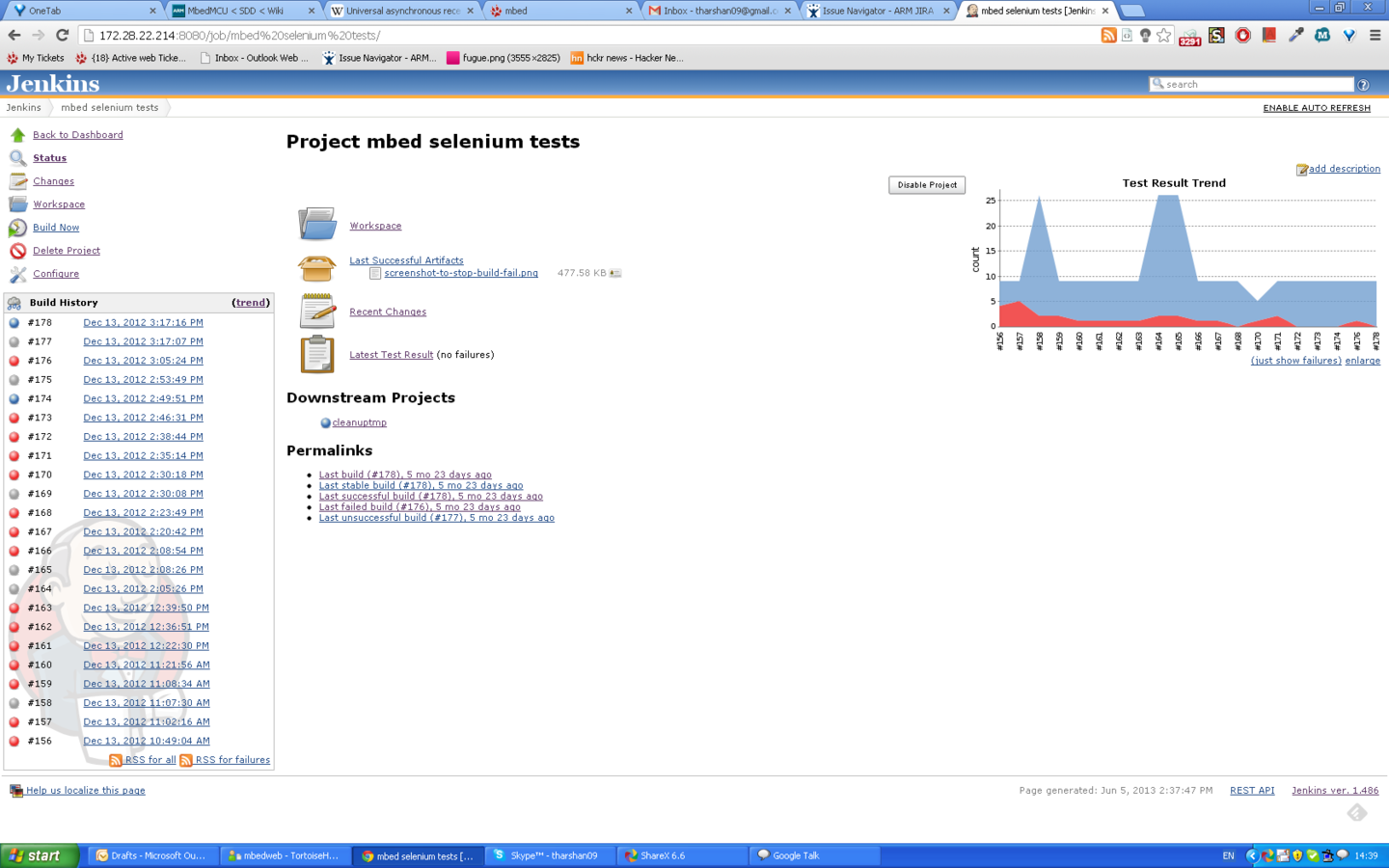Viewport: 1389px width, 868px height.
Task: Open Google Talk from the taskbar
Action: 815,855
